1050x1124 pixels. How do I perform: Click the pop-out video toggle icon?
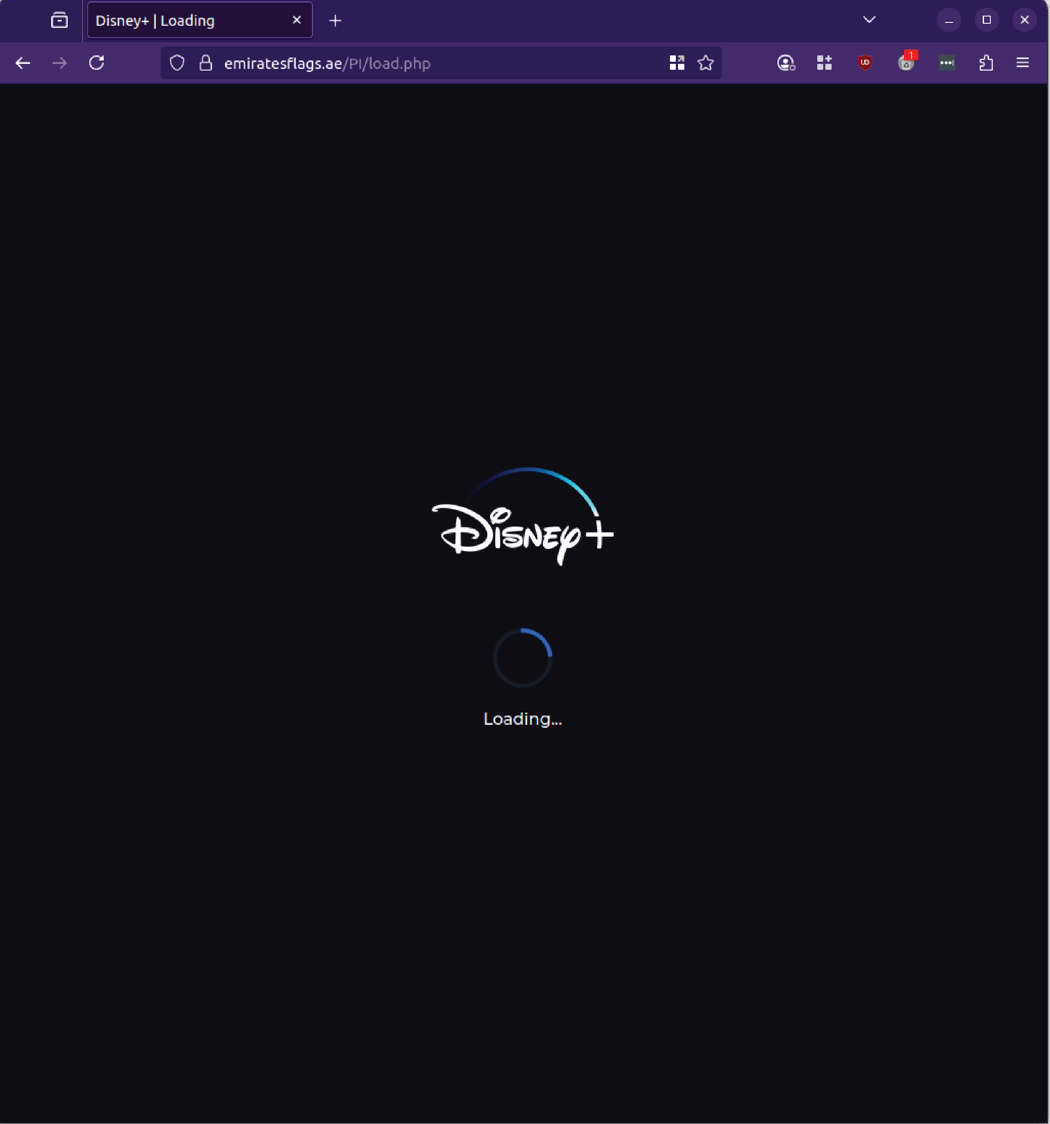[x=677, y=62]
